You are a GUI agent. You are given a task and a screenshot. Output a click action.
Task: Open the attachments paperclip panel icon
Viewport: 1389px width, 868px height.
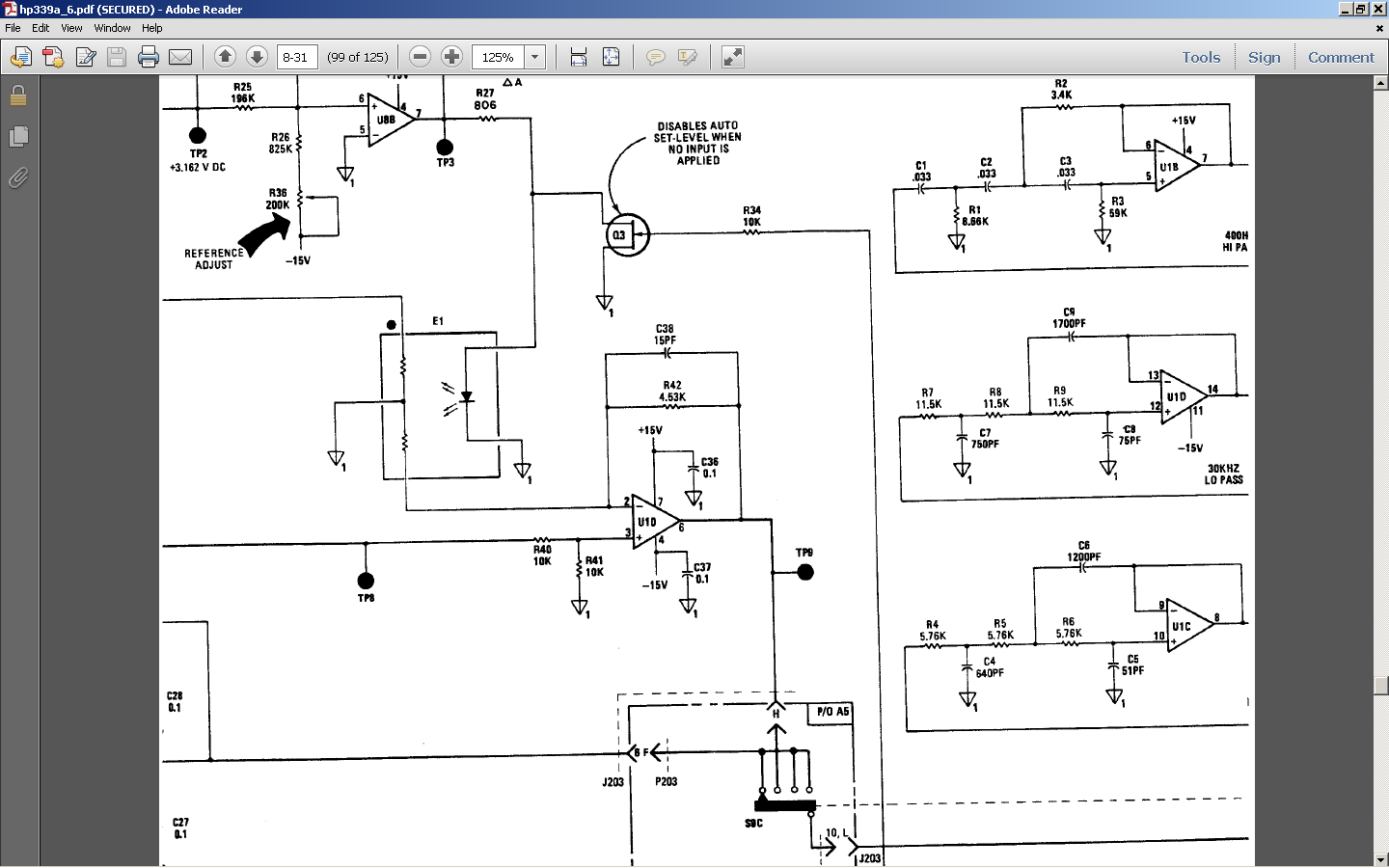[18, 177]
